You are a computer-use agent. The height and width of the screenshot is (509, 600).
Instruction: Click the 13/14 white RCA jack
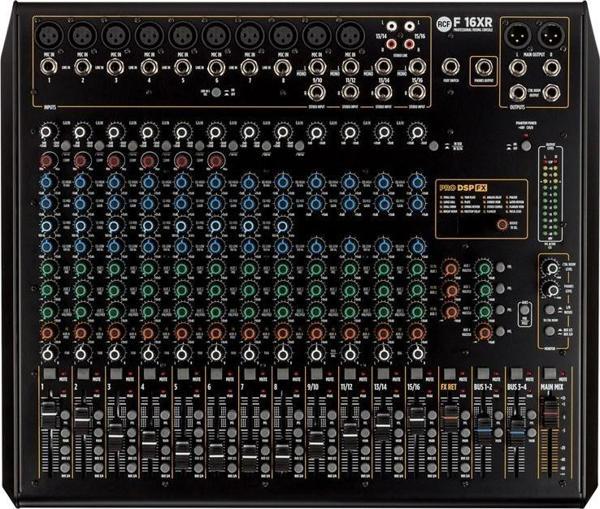click(391, 26)
